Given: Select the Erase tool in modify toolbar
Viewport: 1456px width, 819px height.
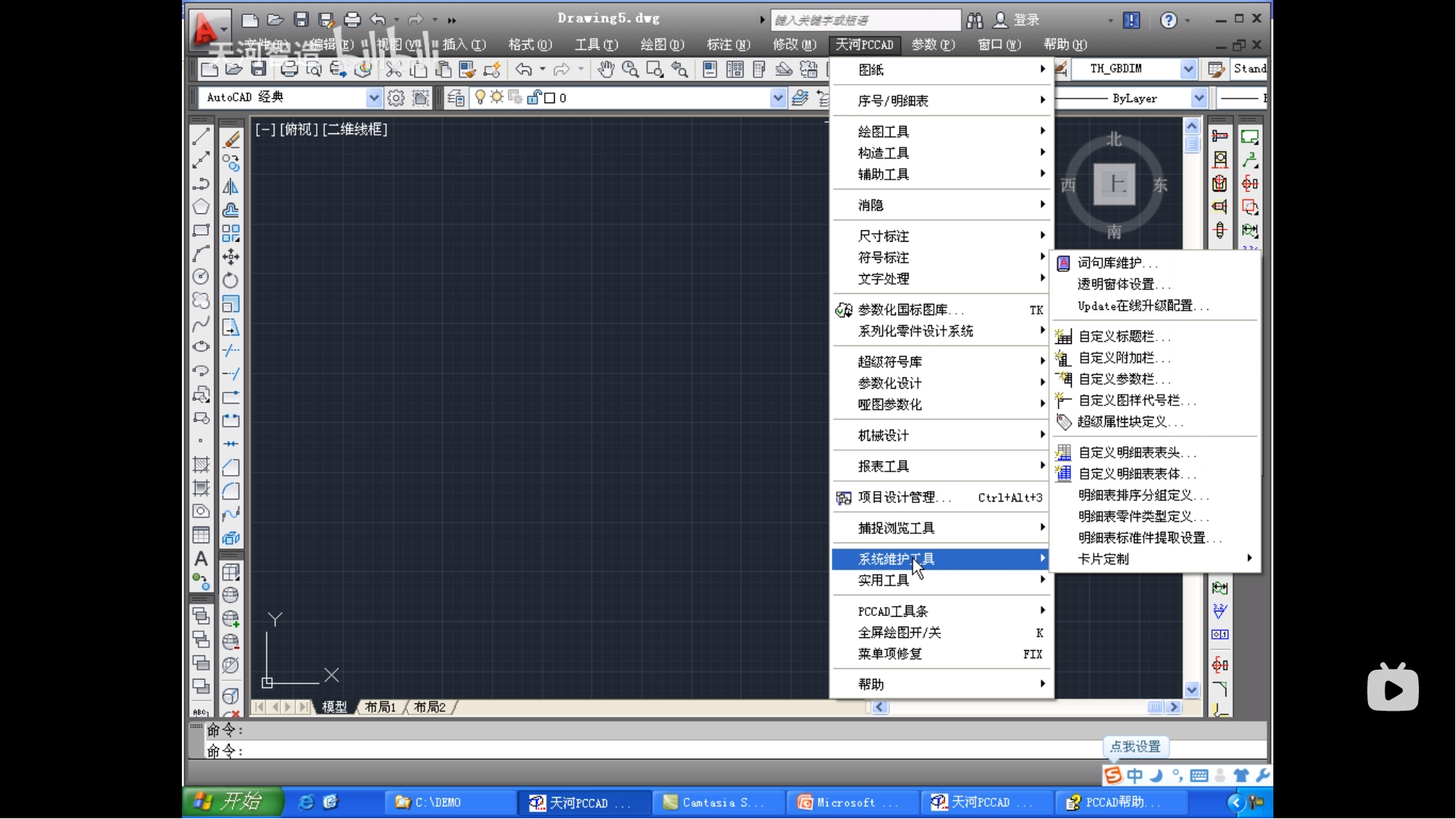Looking at the screenshot, I should click(x=231, y=139).
